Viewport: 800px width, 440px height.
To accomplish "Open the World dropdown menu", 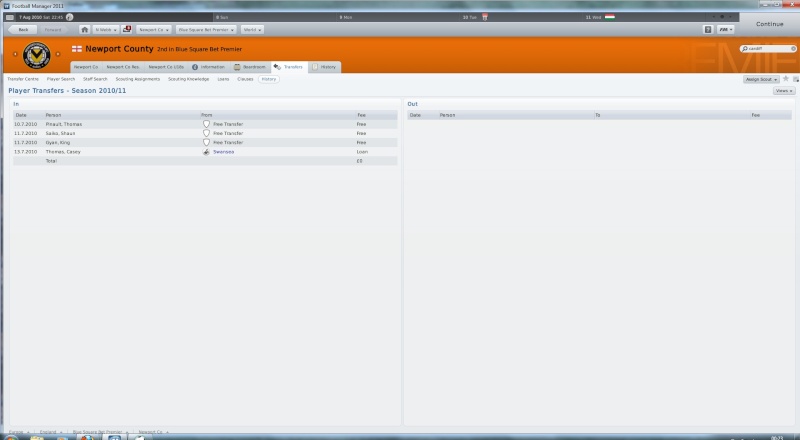I will click(252, 30).
